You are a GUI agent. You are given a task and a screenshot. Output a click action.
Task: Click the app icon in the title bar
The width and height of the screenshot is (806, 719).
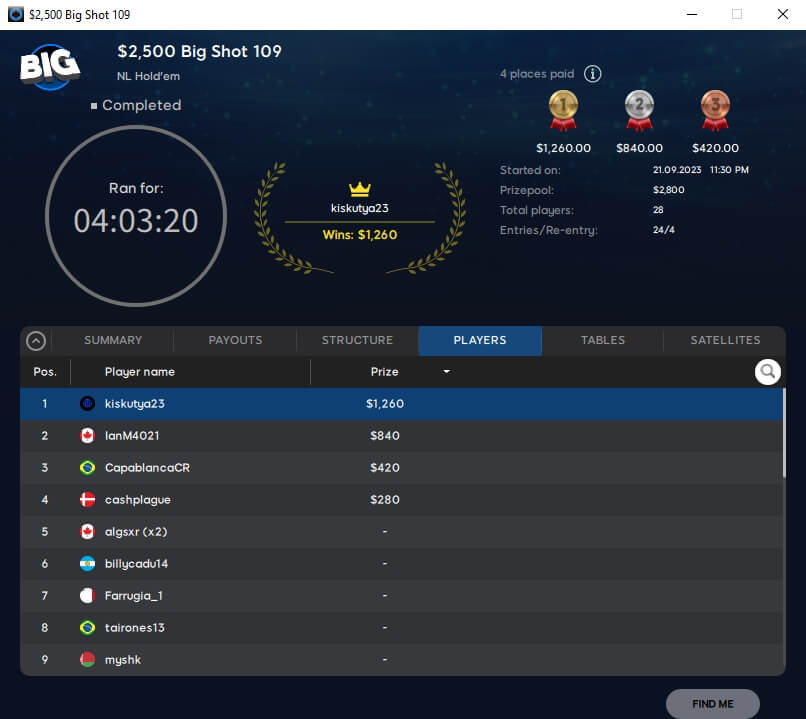pos(16,14)
